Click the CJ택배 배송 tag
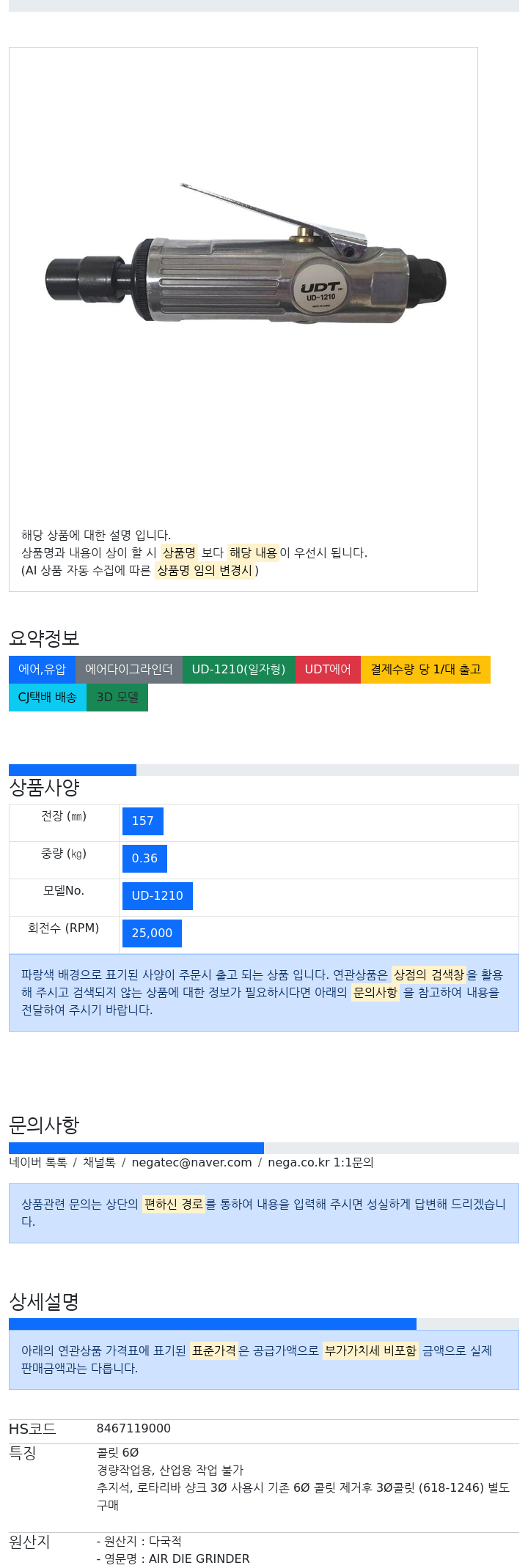Viewport: 528px width, 1568px height. [x=48, y=697]
